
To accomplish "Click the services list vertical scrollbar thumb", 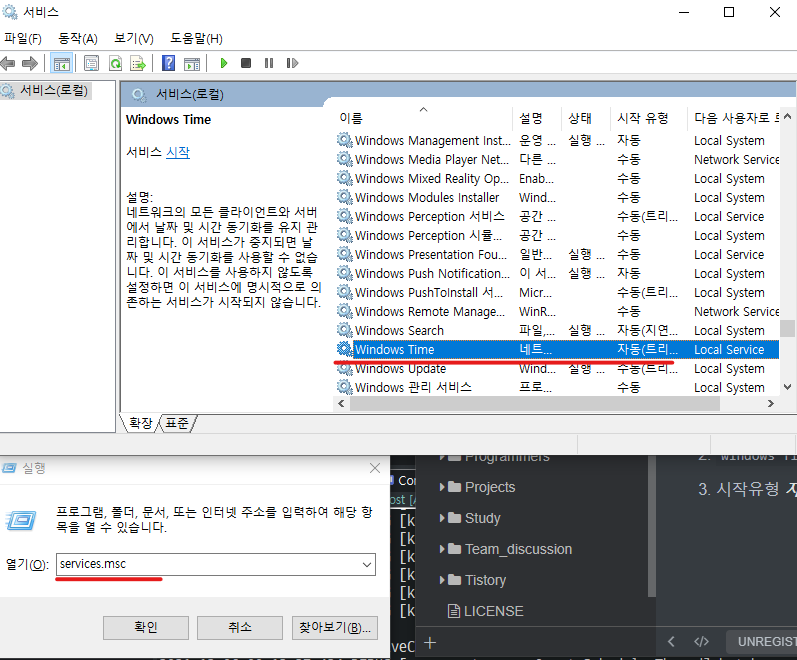I will pos(787,328).
